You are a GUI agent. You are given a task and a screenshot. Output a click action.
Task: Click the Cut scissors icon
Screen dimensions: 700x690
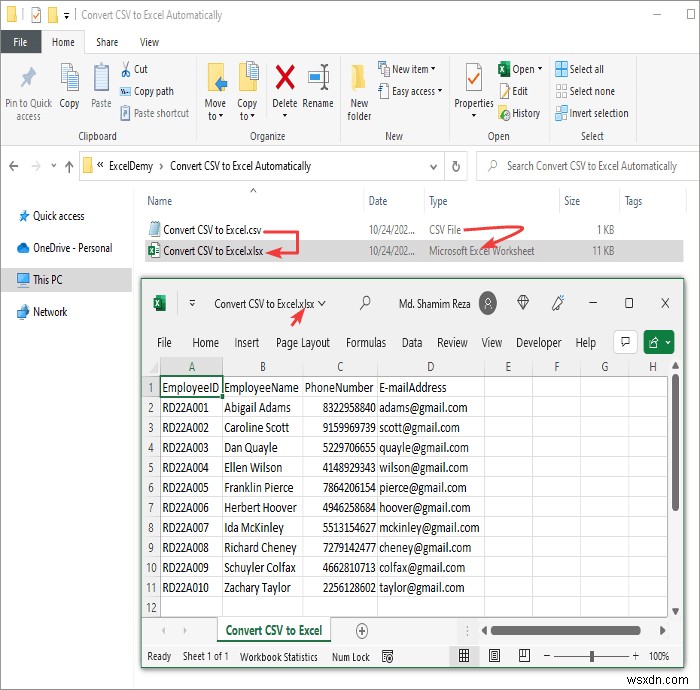(x=126, y=69)
